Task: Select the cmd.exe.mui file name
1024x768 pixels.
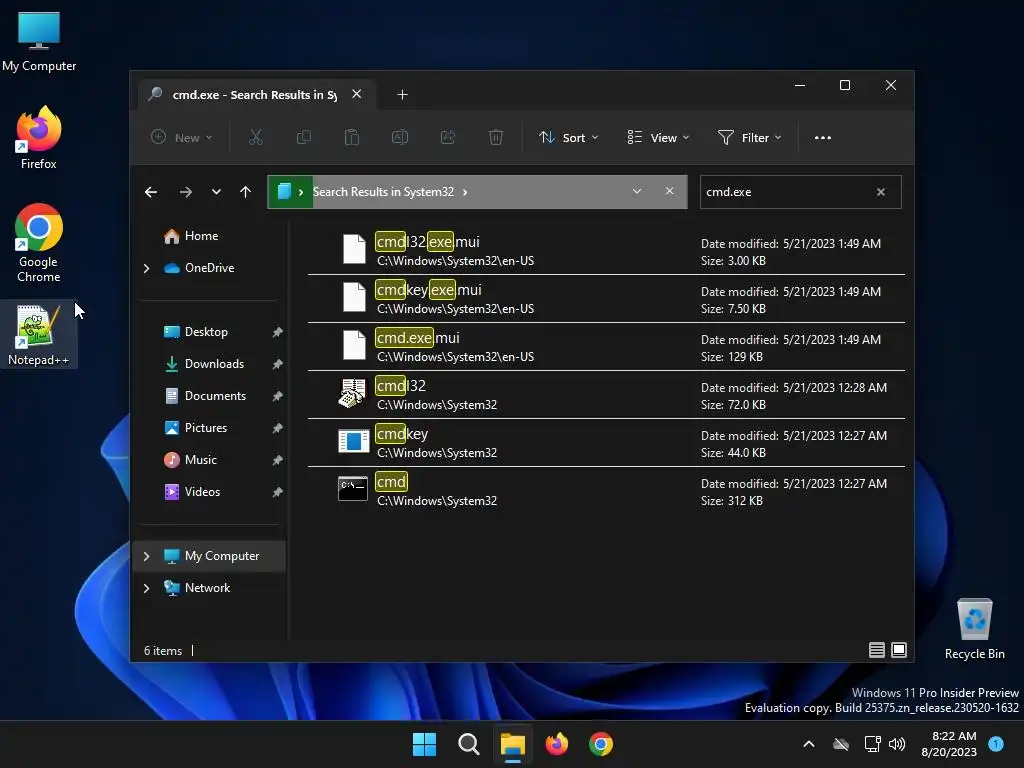Action: click(417, 338)
